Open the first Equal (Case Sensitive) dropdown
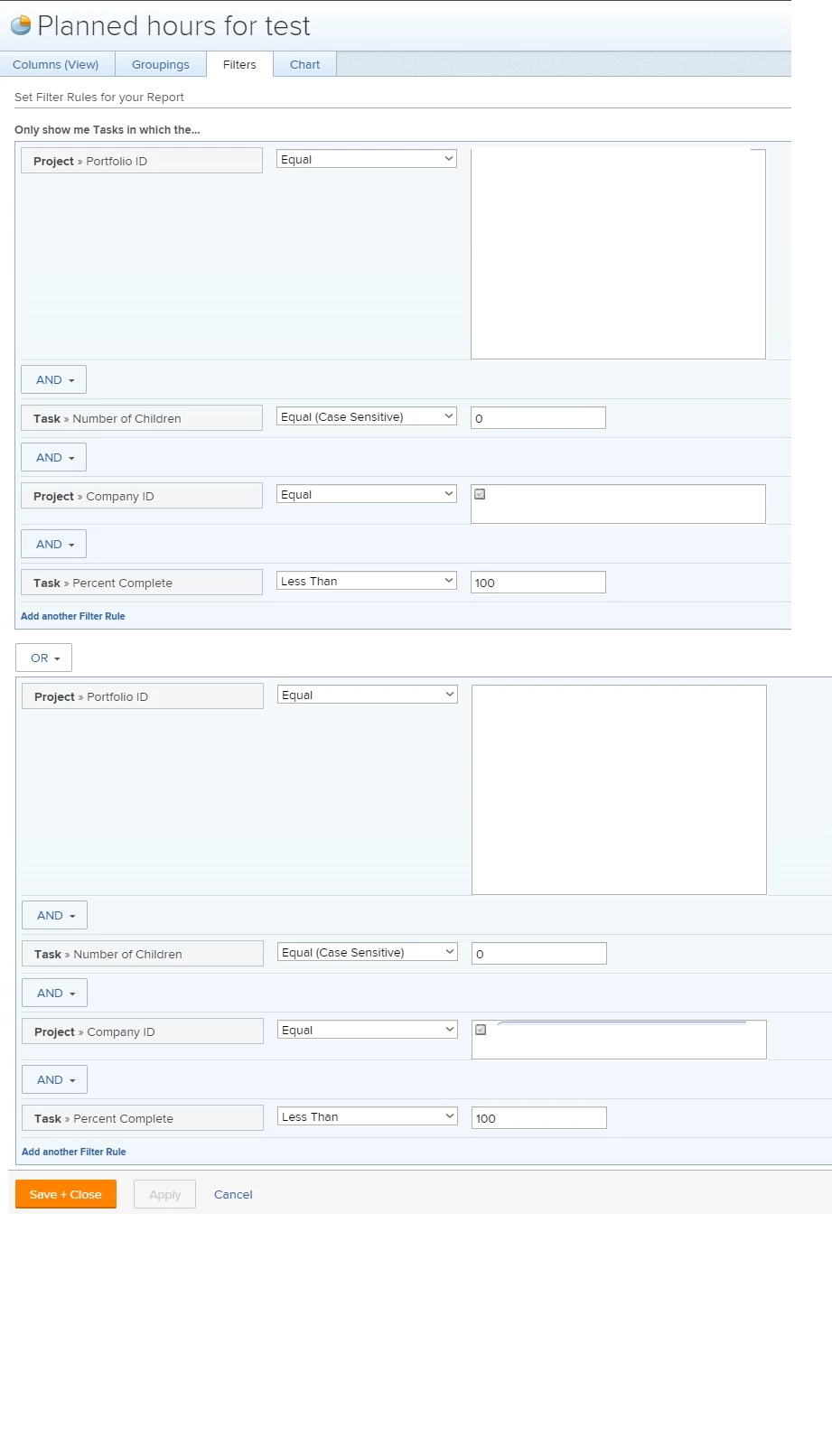 pyautogui.click(x=367, y=416)
